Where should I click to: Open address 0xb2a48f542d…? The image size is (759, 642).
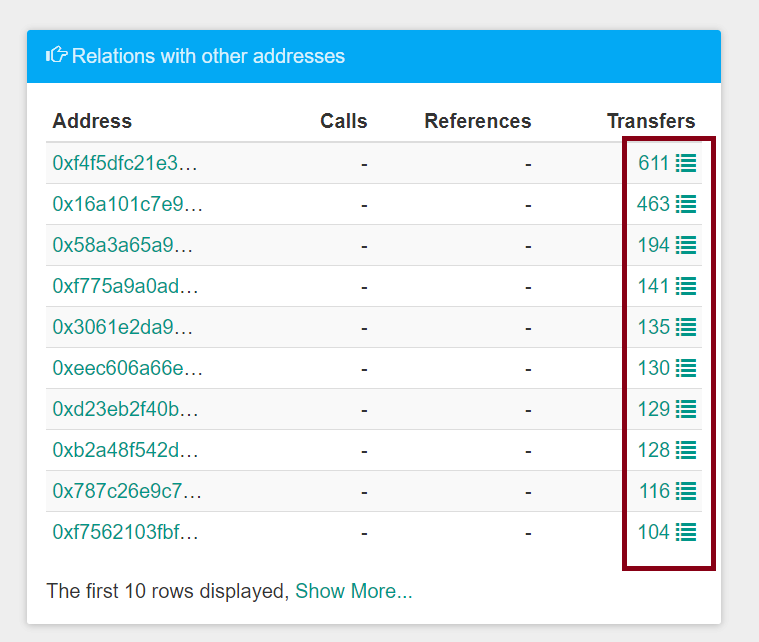coord(125,450)
